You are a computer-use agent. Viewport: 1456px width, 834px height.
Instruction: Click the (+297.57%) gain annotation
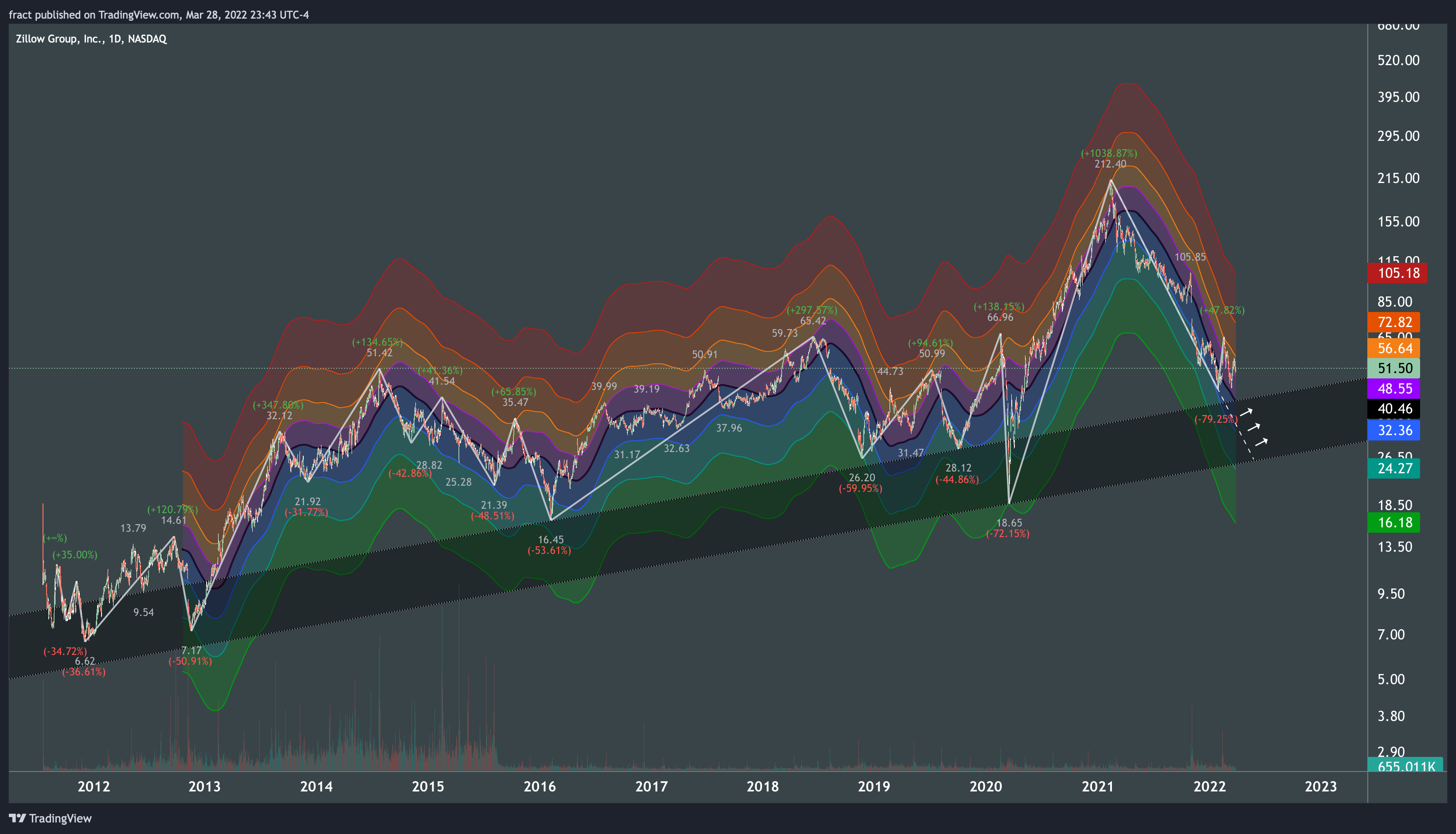point(812,311)
